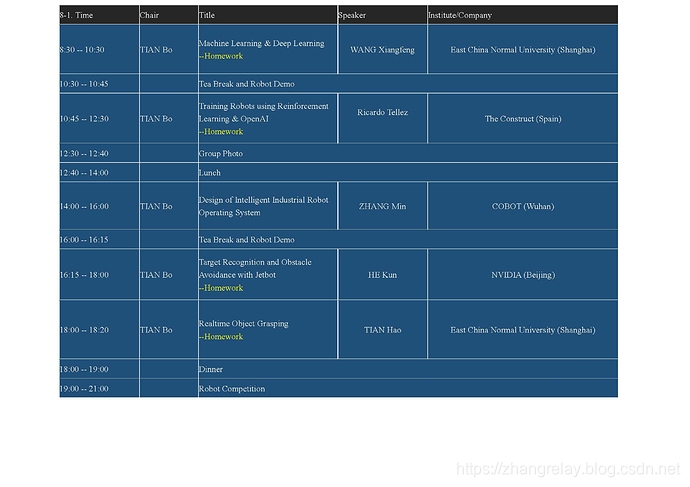Select Tea Break and Robot Demo at 10:30

246,84
